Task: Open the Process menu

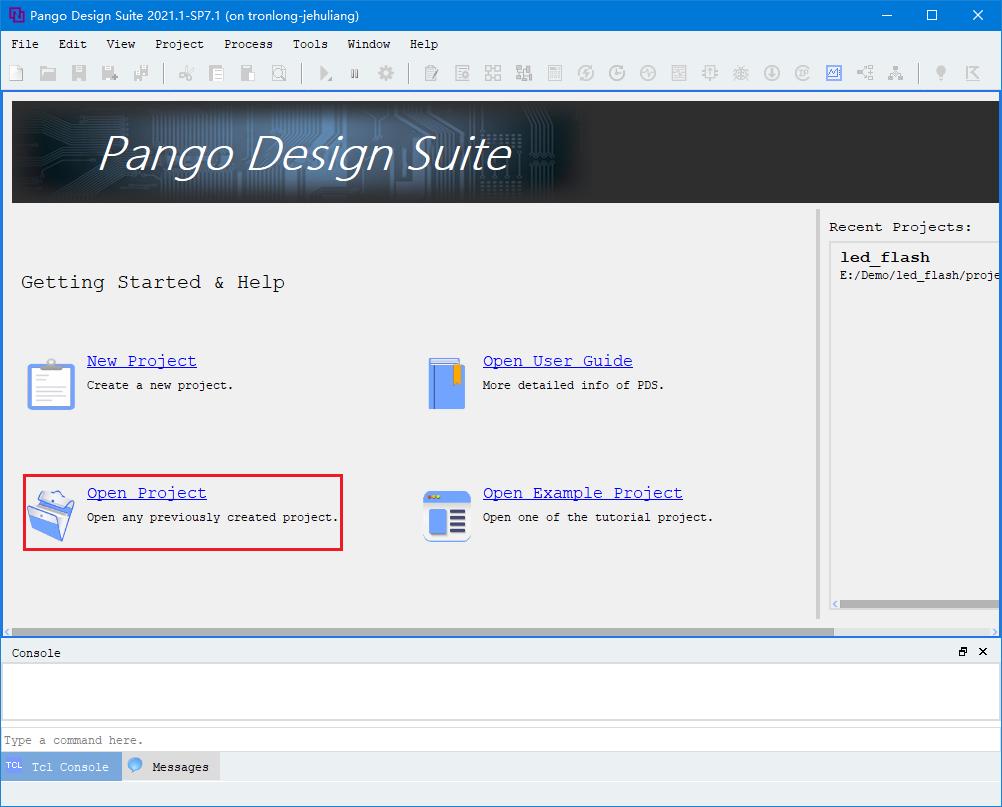Action: click(x=248, y=44)
